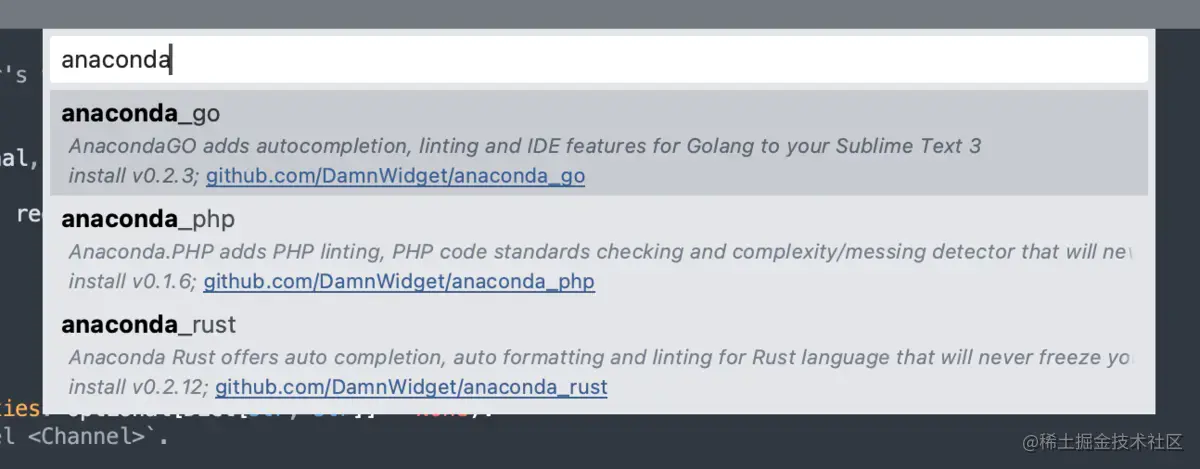Click the "install v0.2.3" version text

pyautogui.click(x=133, y=176)
